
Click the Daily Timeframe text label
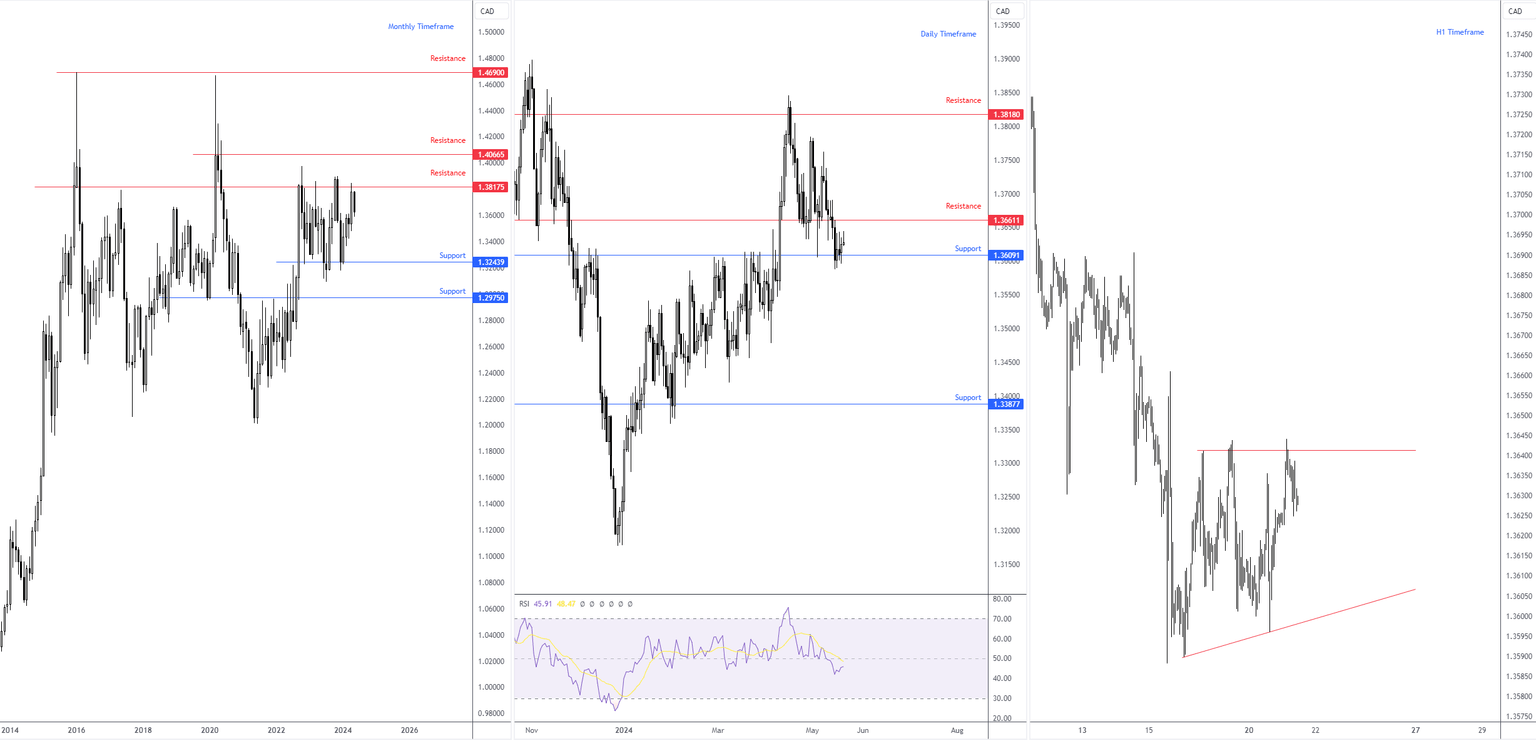[948, 33]
